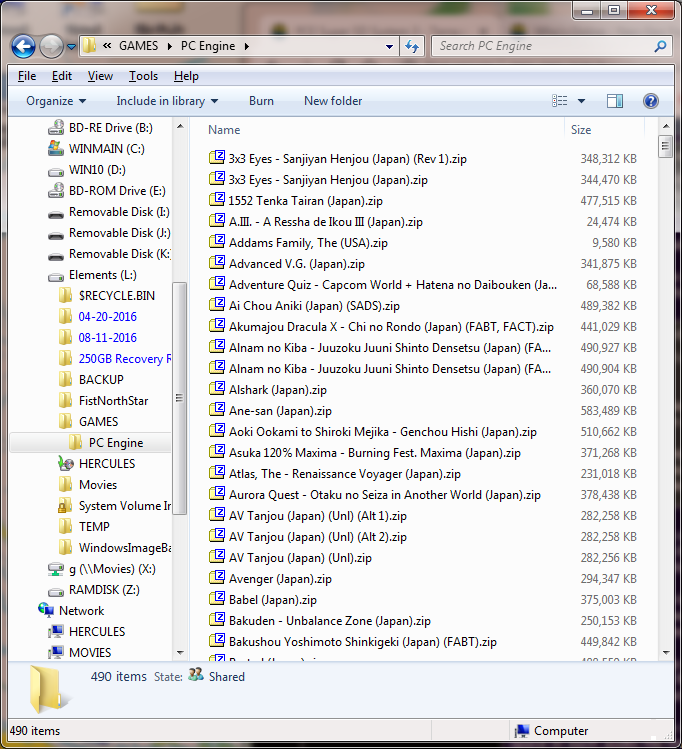The image size is (682, 749).
Task: Expand the arrow after PC Engine breadcrumb
Action: point(246,46)
